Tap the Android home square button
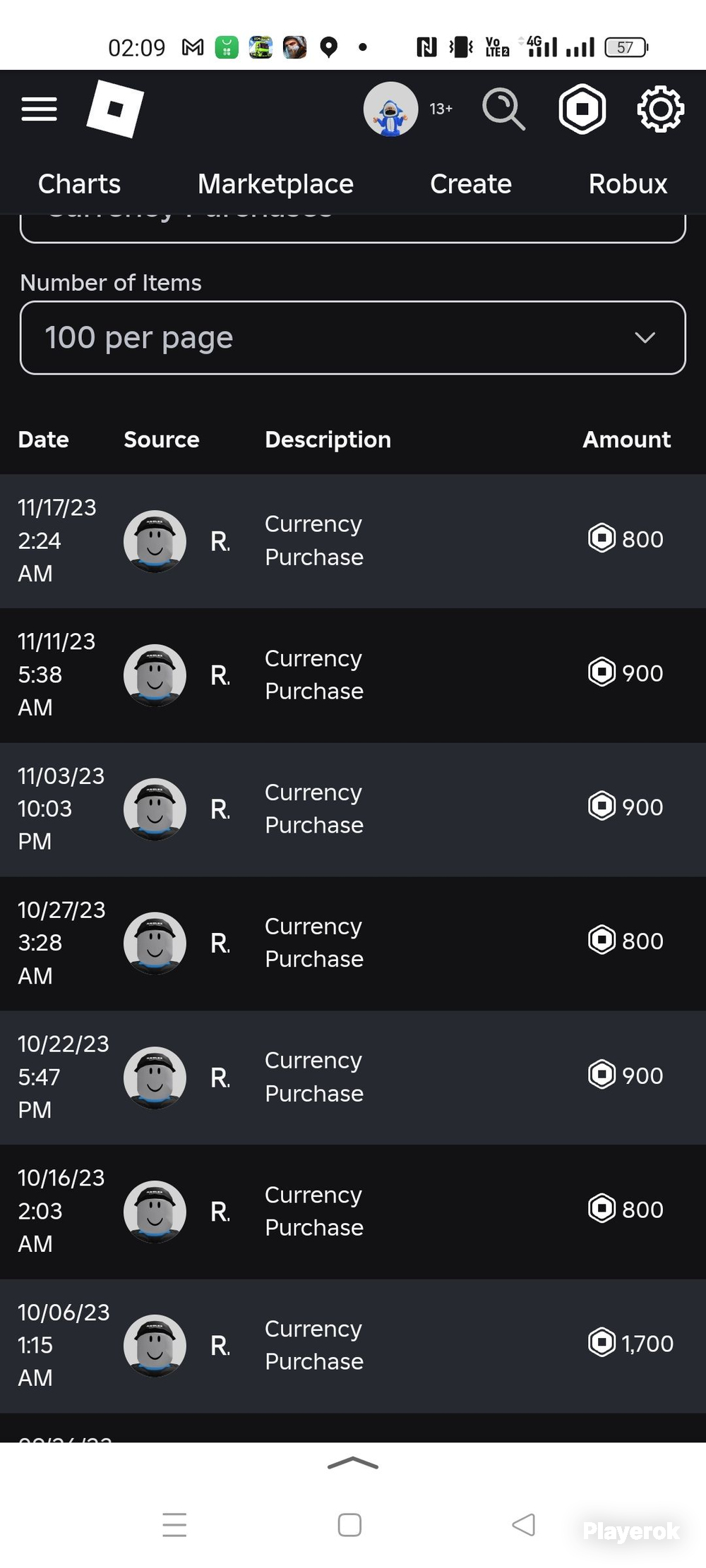706x1568 pixels. [x=349, y=1525]
